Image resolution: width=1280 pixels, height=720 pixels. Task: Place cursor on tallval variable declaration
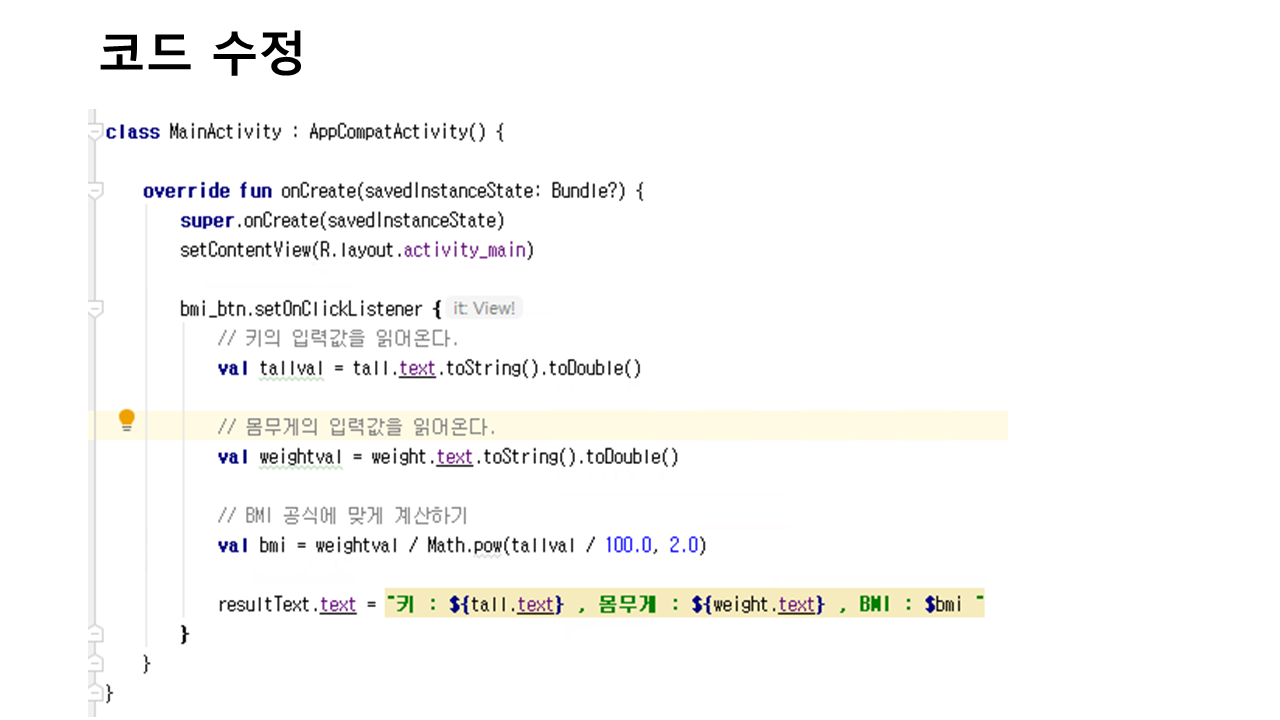point(291,369)
